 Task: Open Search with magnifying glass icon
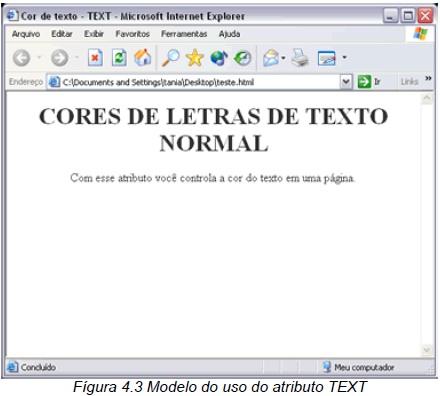[x=171, y=58]
